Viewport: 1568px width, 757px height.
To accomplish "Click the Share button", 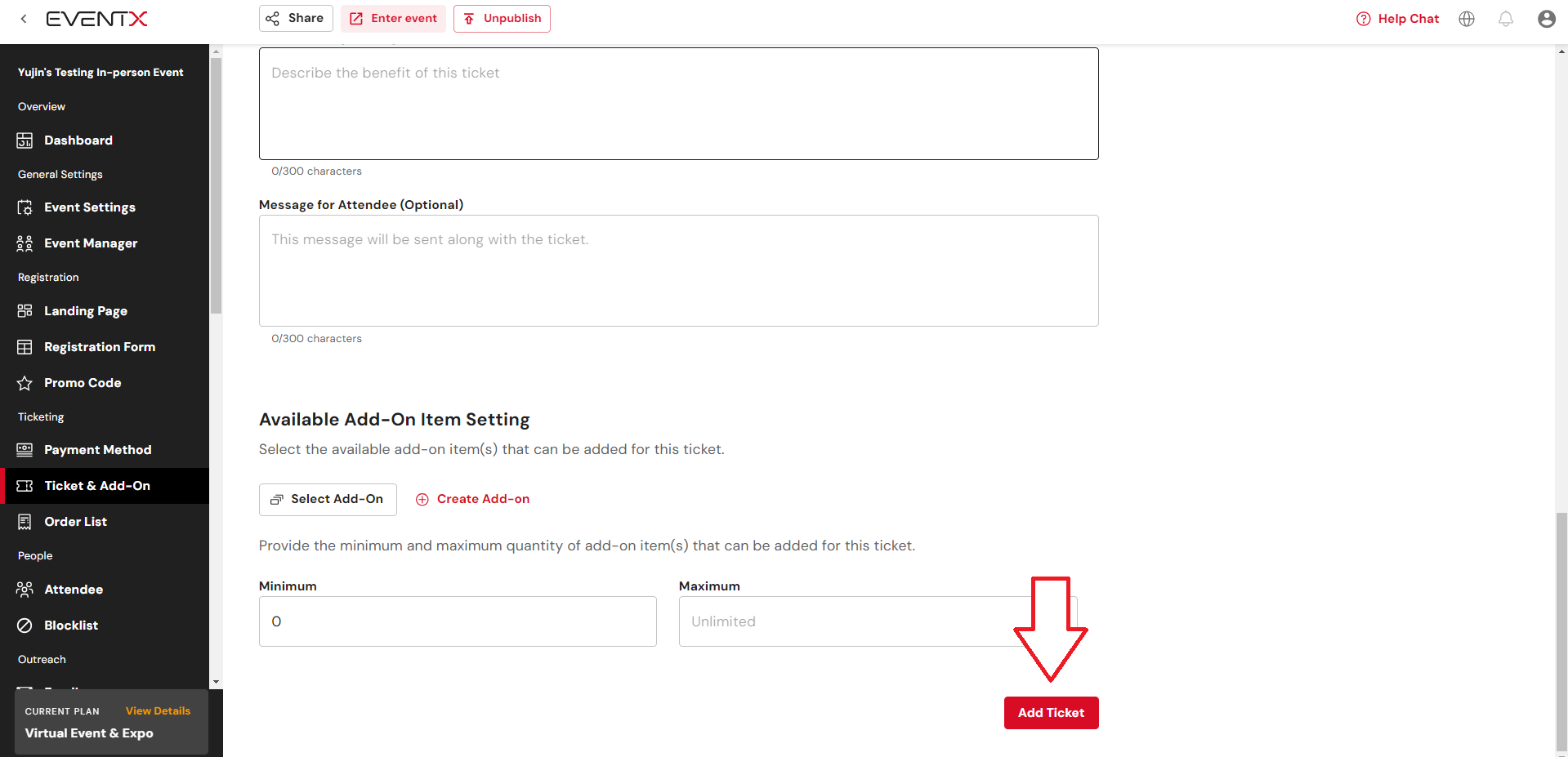I will [x=296, y=18].
